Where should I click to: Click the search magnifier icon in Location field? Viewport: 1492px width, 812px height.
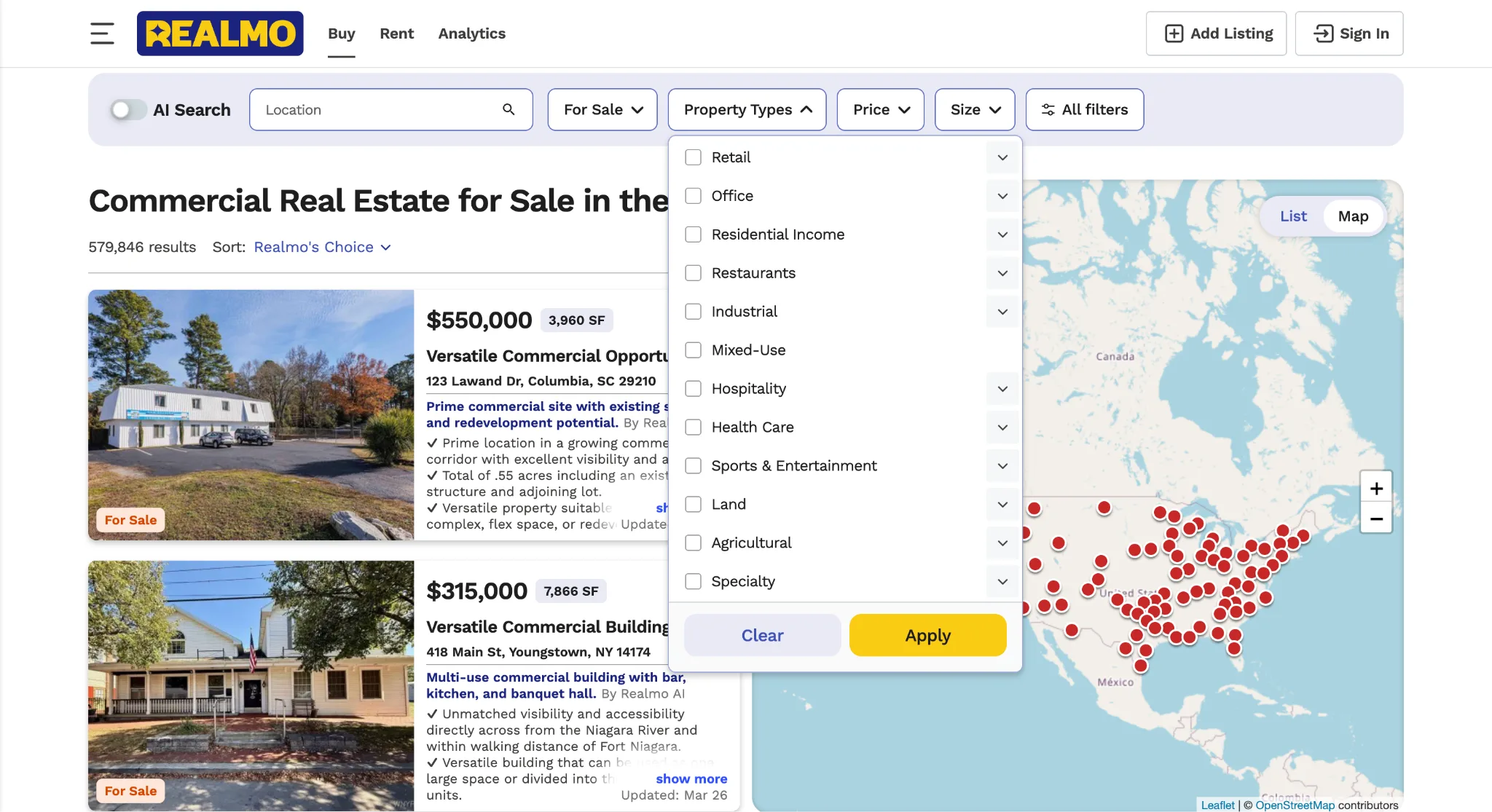coord(509,109)
